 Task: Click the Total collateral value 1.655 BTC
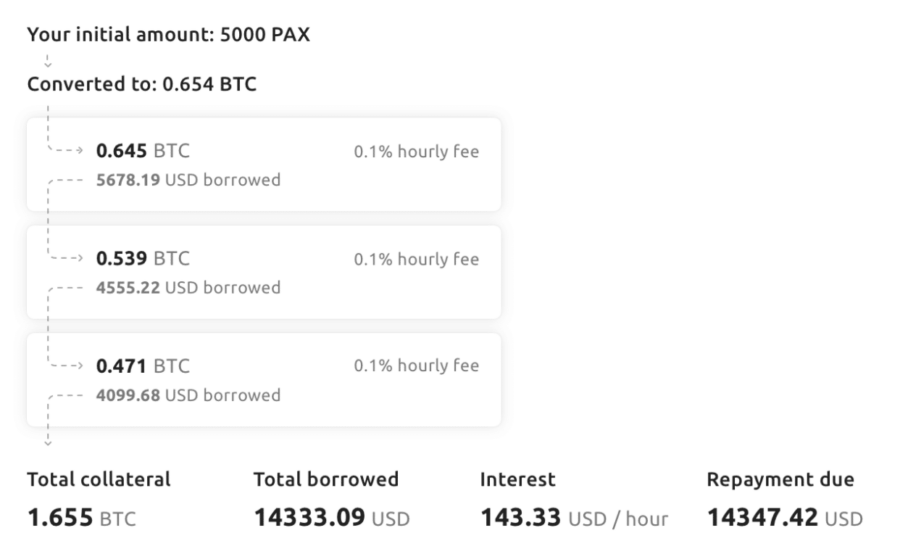click(x=81, y=518)
